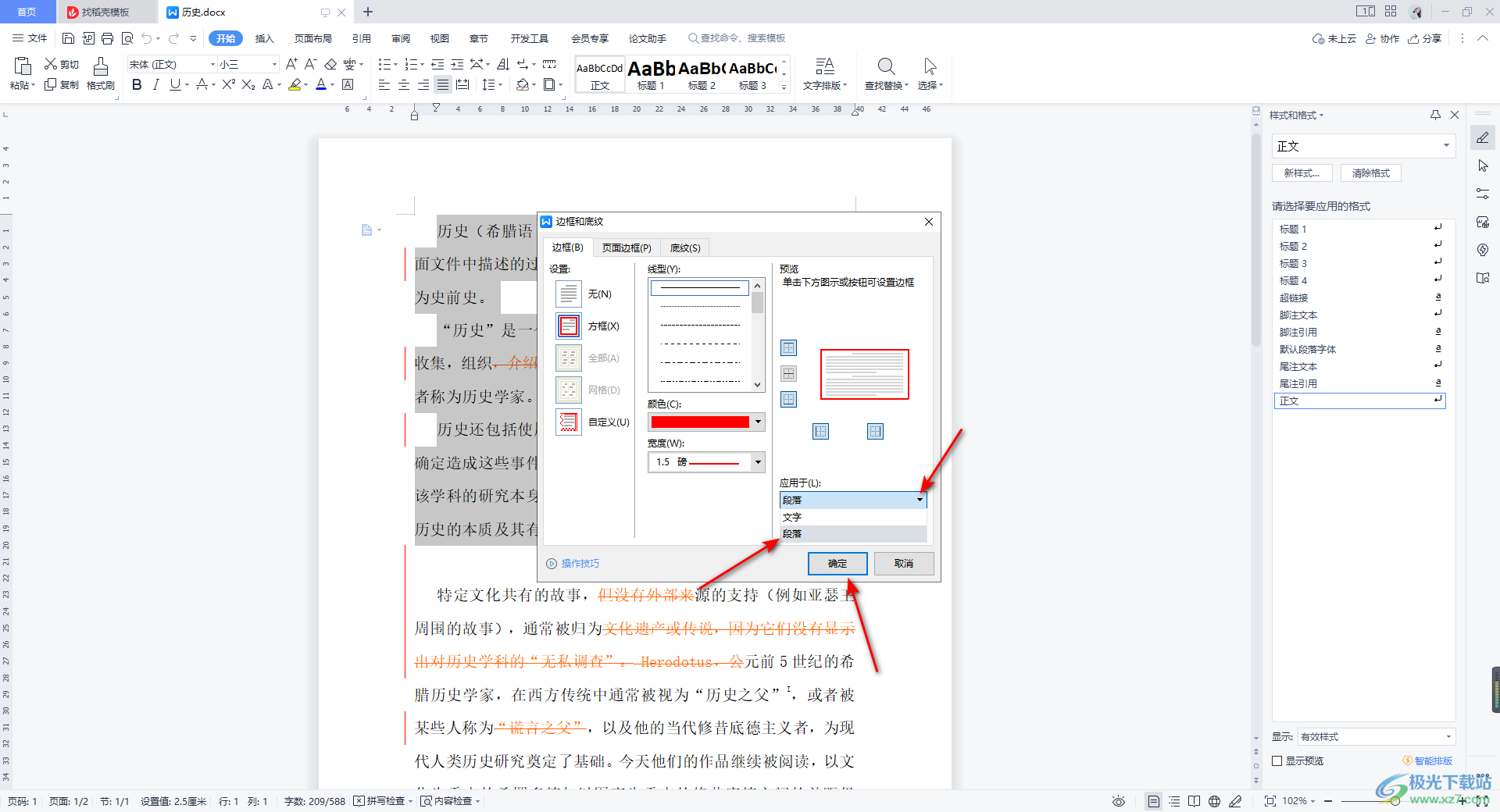Click the decrease indent icon
This screenshot has height=812, width=1500.
437,64
